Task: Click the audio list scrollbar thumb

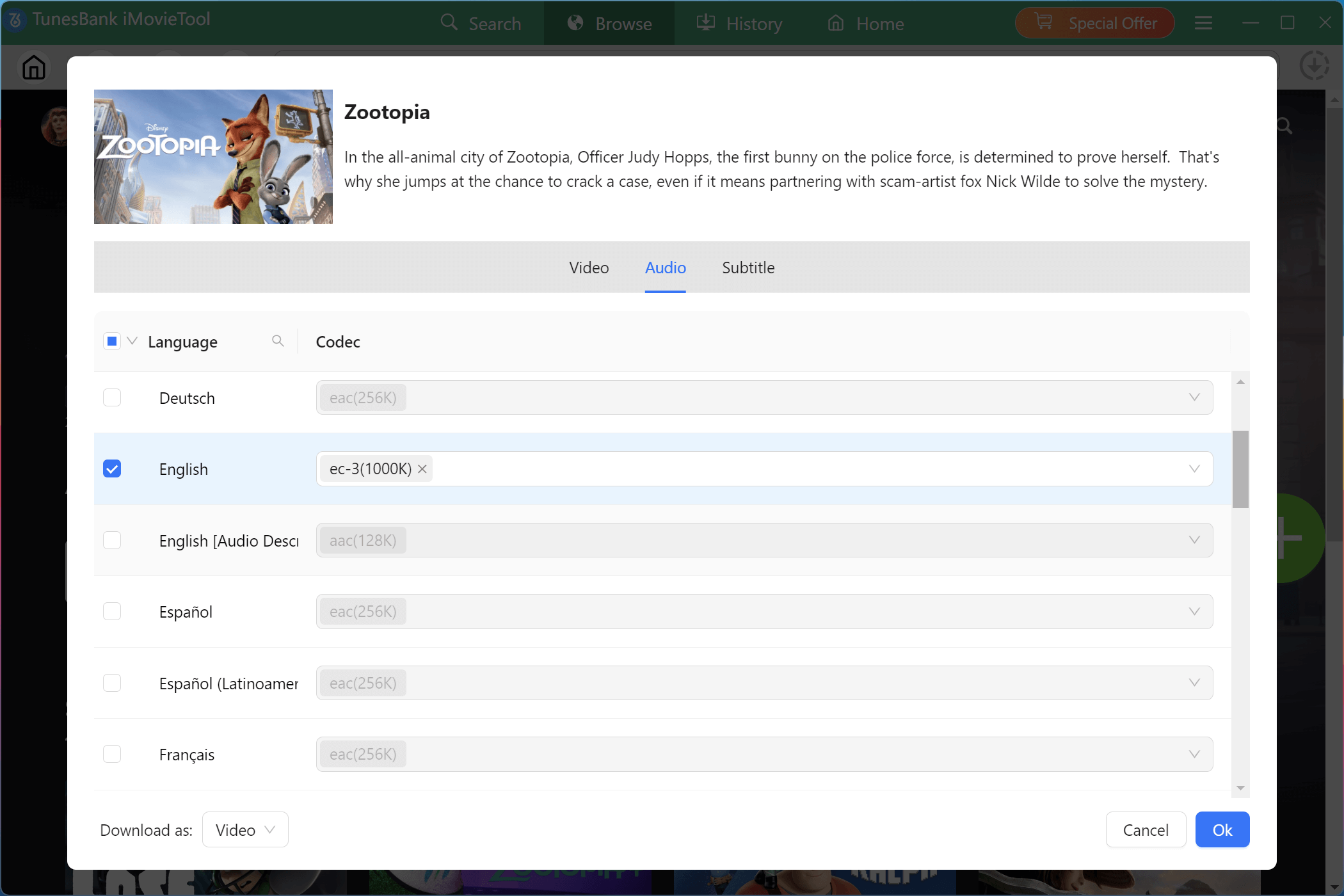Action: [1240, 469]
